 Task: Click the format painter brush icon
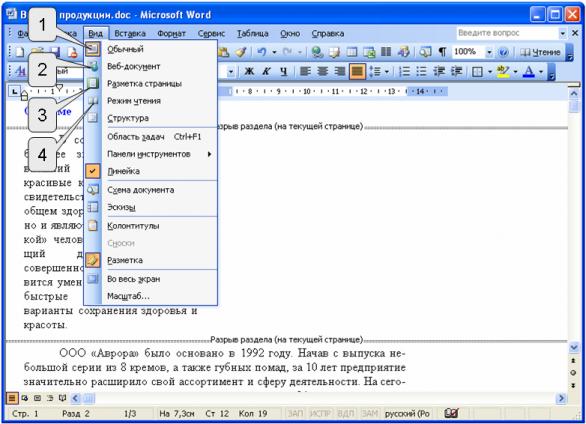click(241, 52)
